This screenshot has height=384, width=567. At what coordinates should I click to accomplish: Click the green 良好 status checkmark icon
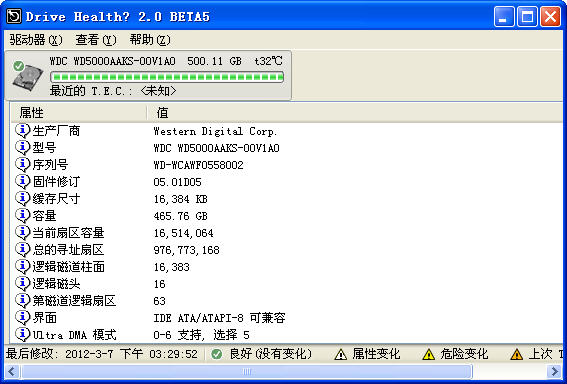pos(217,354)
